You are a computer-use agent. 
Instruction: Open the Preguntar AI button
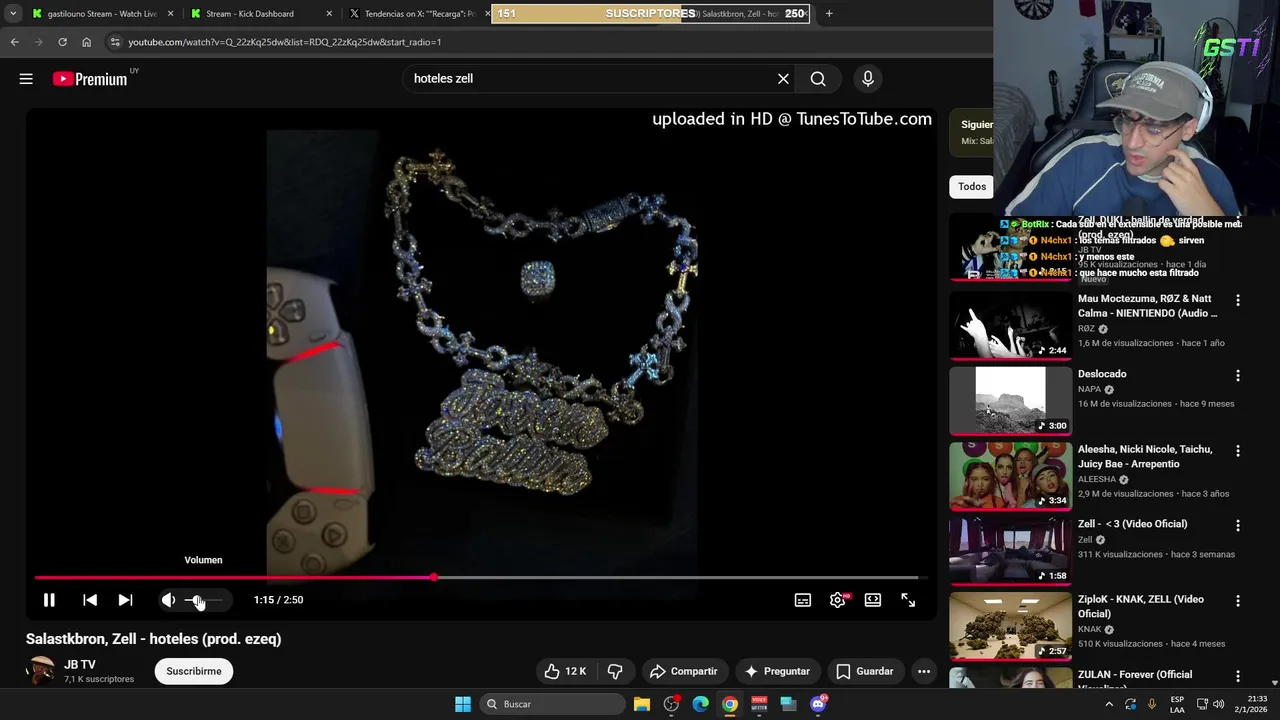point(777,671)
